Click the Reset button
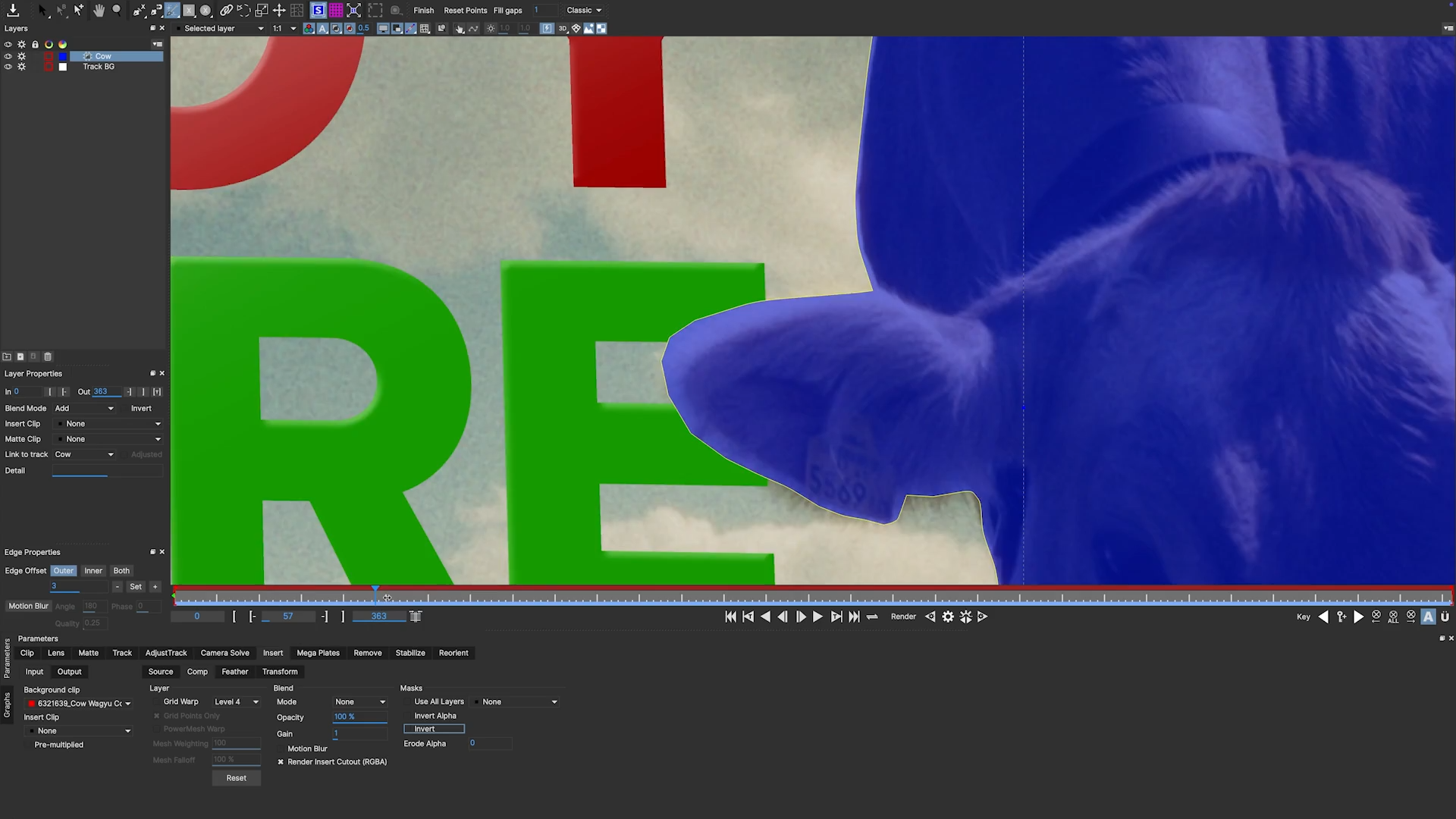Viewport: 1456px width, 819px height. 236,777
